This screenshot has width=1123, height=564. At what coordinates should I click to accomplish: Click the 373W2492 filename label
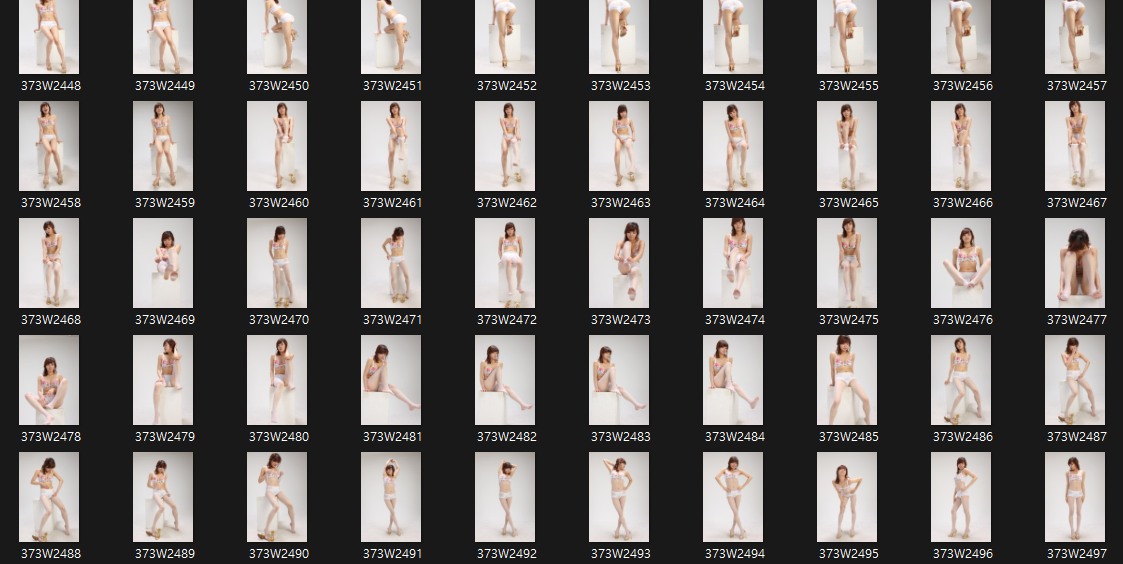(506, 554)
